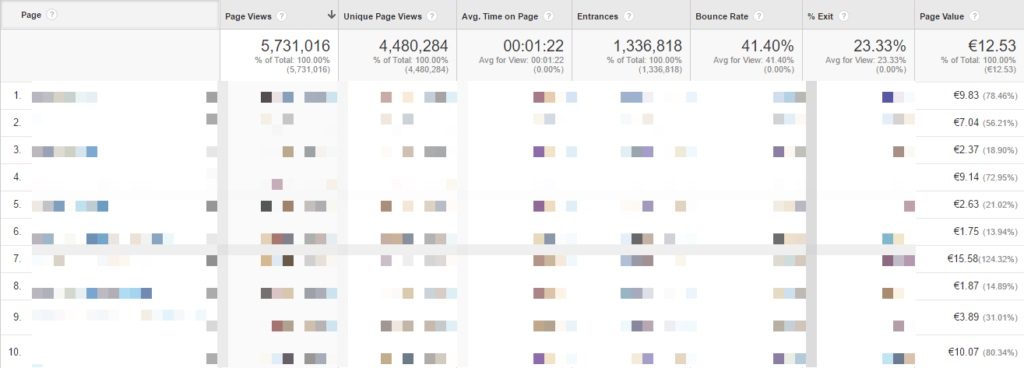The image size is (1024, 368).
Task: Sort table by Bounce Rate column
Action: tap(722, 16)
